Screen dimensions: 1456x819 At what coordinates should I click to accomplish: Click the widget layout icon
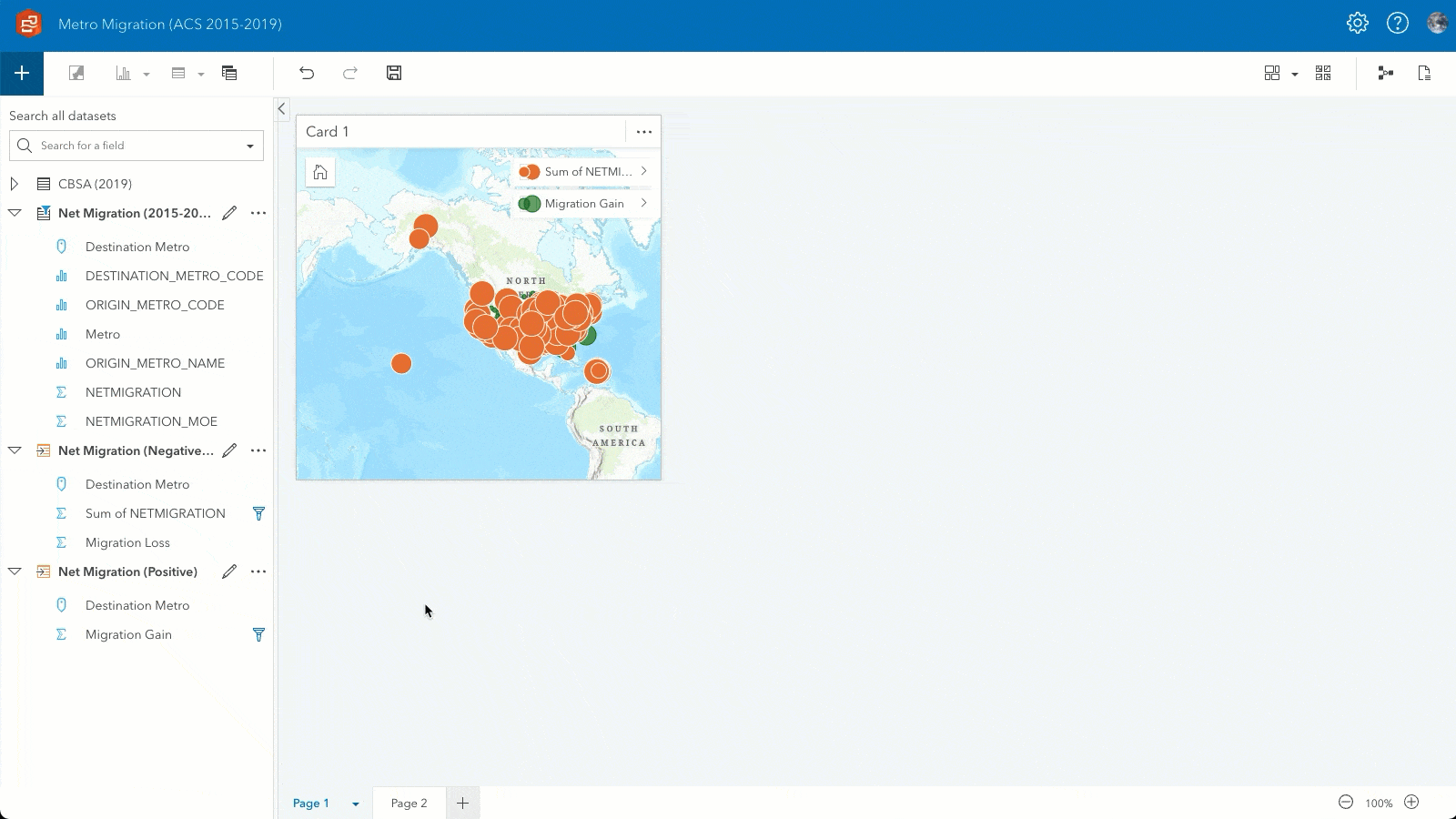[x=1323, y=73]
